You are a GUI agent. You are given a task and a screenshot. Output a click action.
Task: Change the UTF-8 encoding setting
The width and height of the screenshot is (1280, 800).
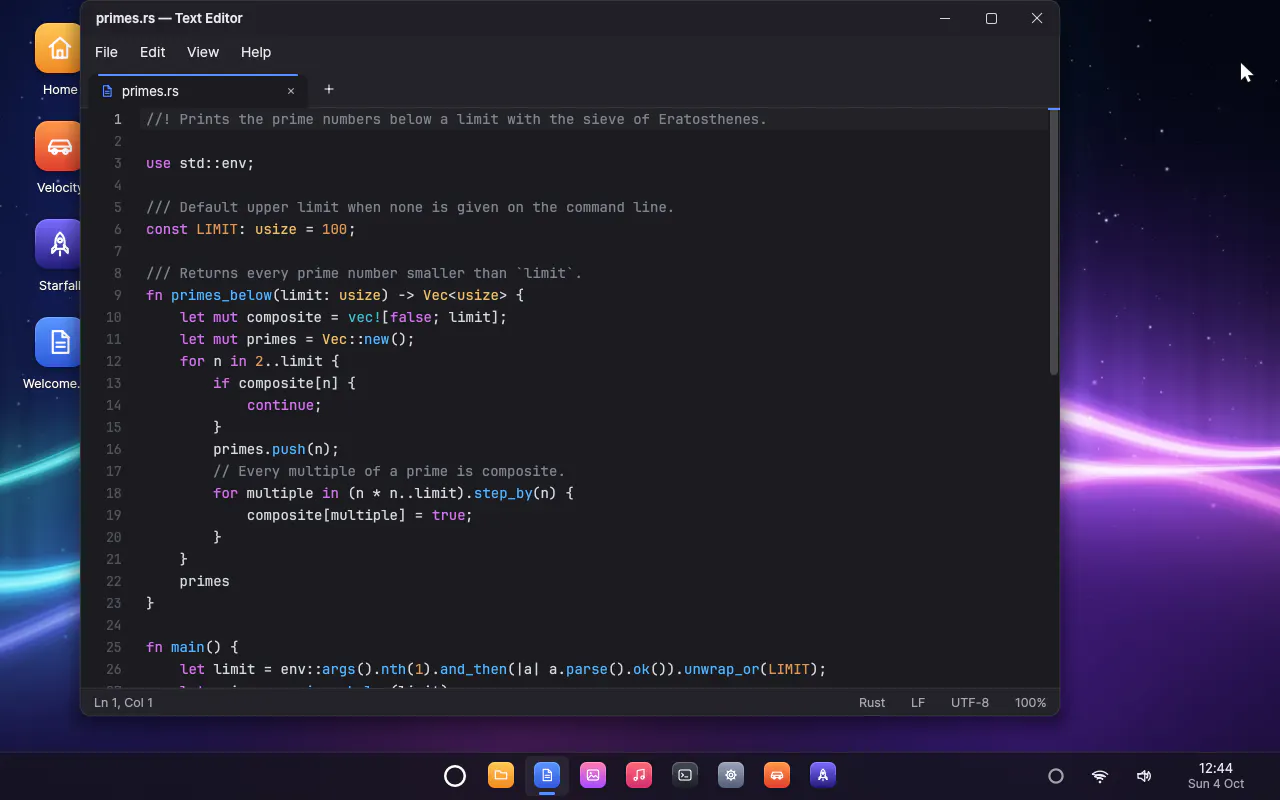click(x=970, y=703)
